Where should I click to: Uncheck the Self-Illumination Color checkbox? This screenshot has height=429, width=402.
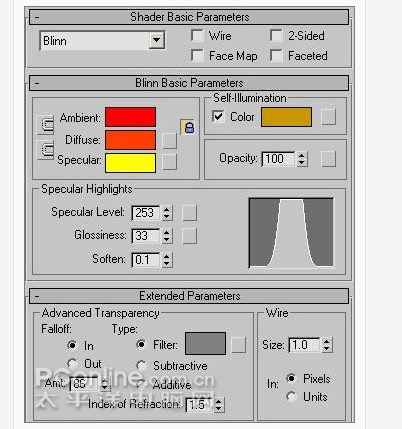click(218, 117)
